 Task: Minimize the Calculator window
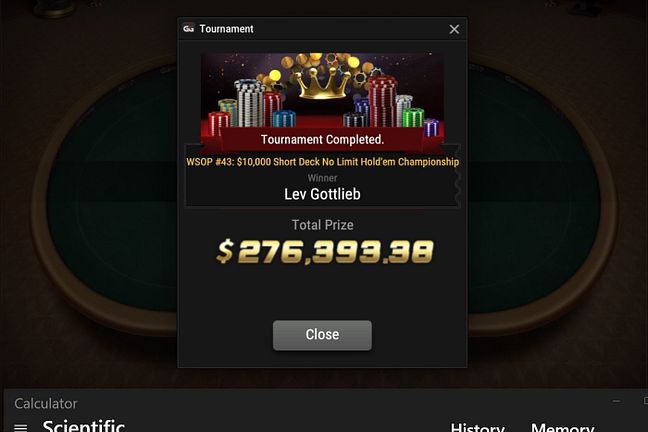[x=616, y=401]
